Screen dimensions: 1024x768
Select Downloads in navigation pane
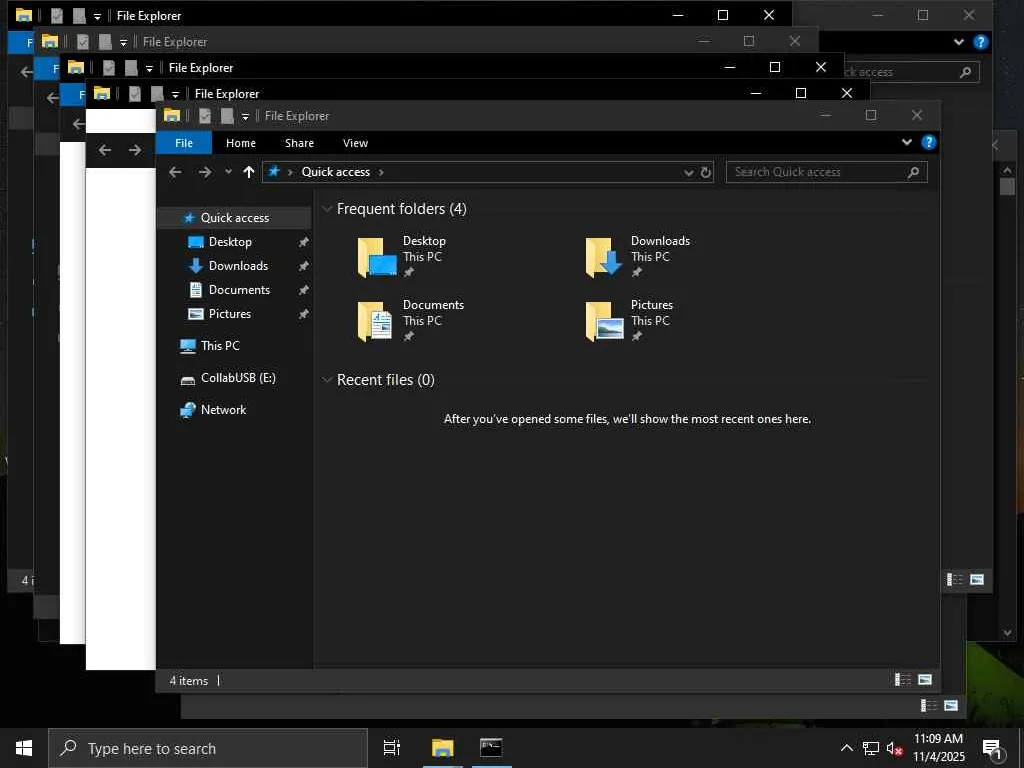[238, 266]
